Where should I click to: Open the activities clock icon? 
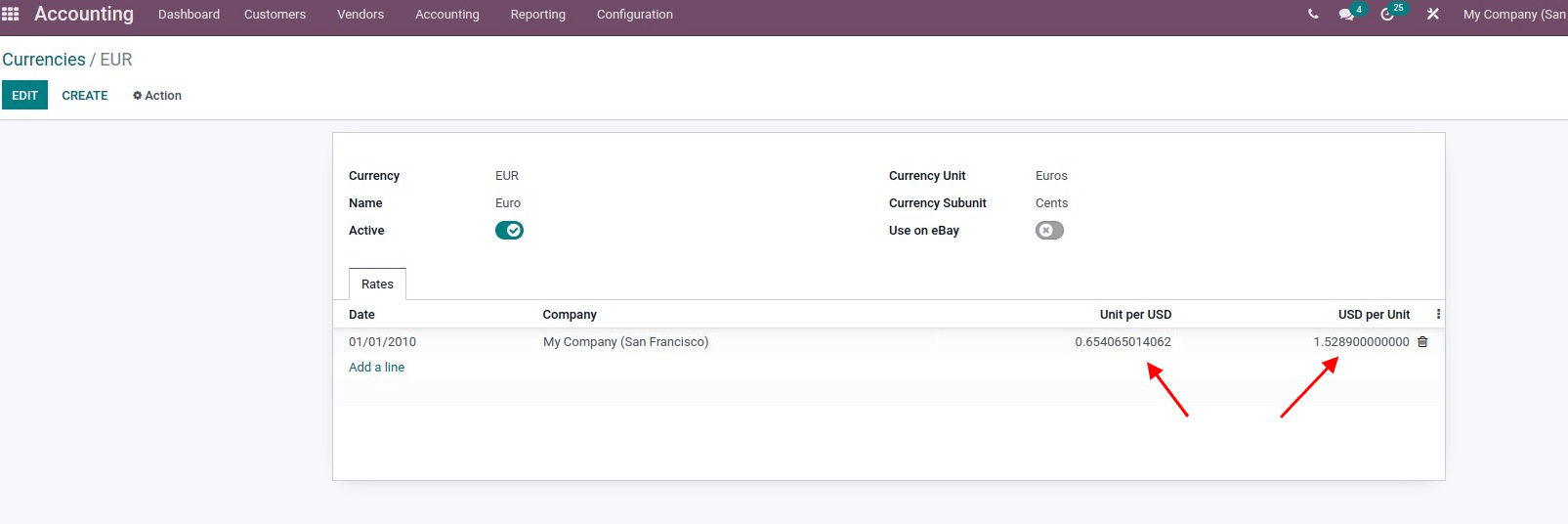[x=1387, y=15]
